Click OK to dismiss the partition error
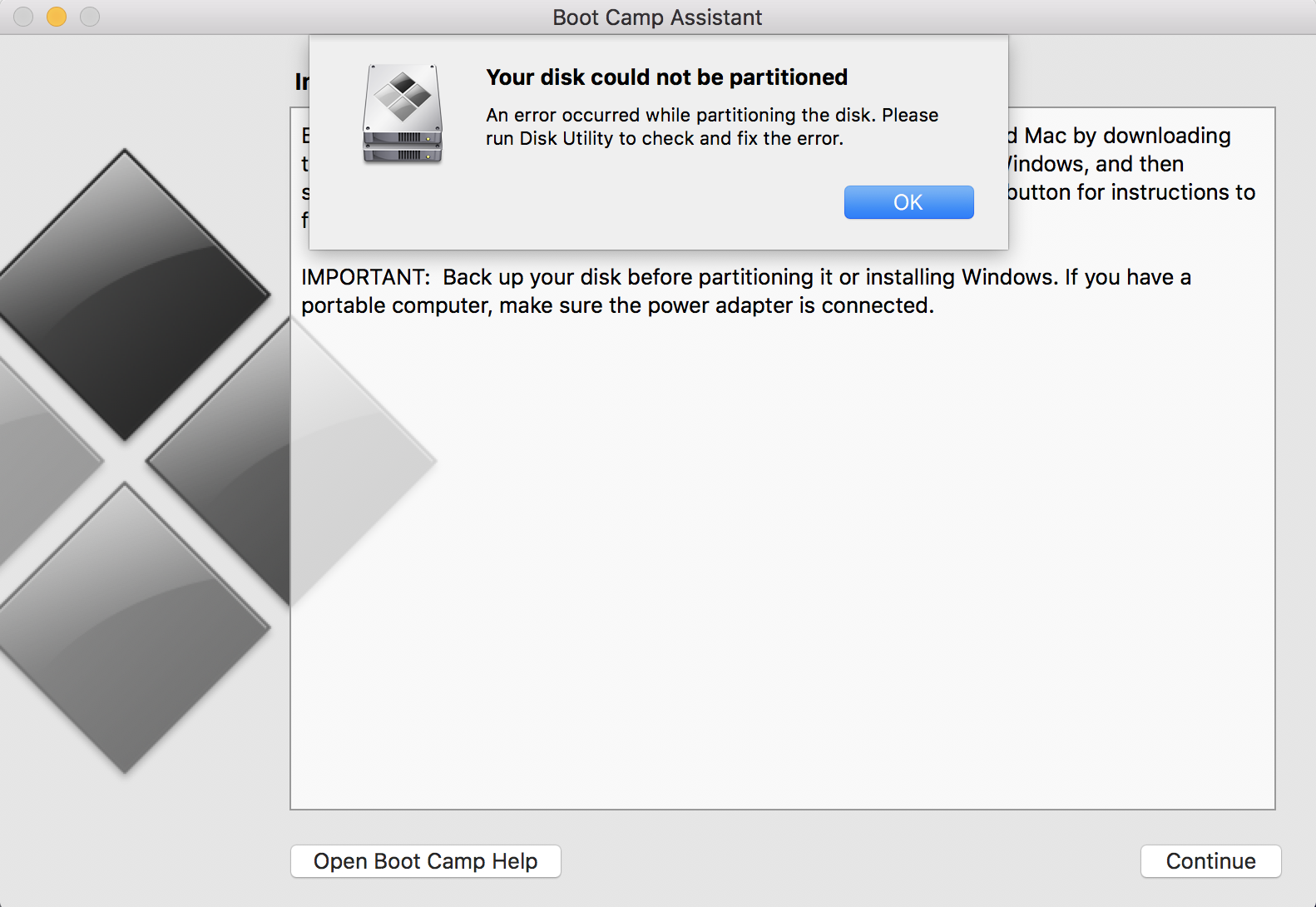This screenshot has width=1316, height=907. click(908, 202)
